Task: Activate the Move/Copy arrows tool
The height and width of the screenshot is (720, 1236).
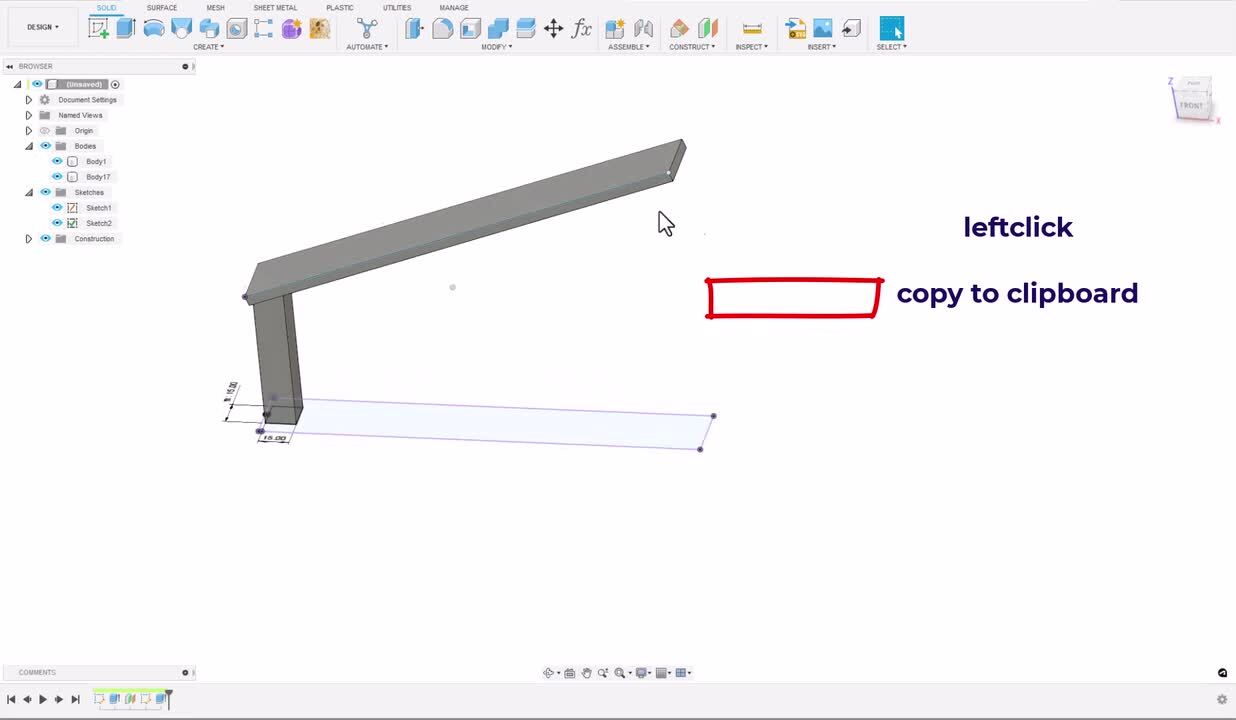Action: pos(553,28)
